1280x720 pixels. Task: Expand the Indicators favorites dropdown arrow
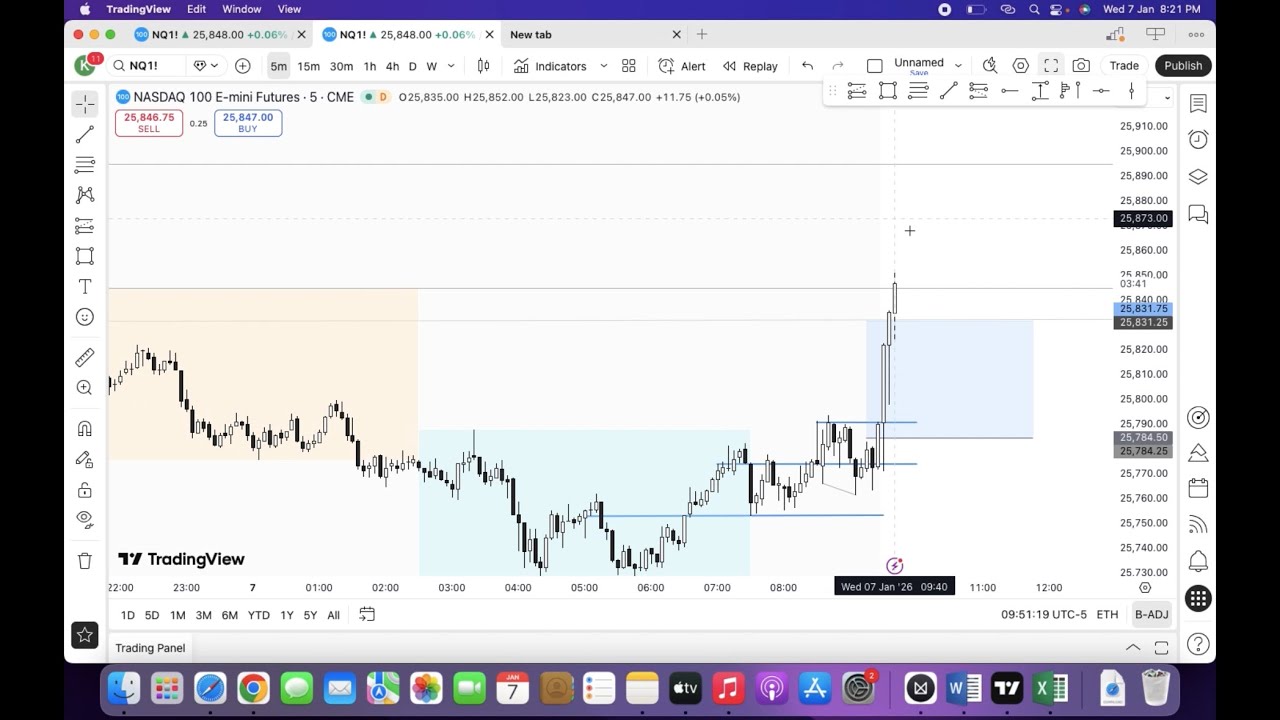(x=603, y=66)
